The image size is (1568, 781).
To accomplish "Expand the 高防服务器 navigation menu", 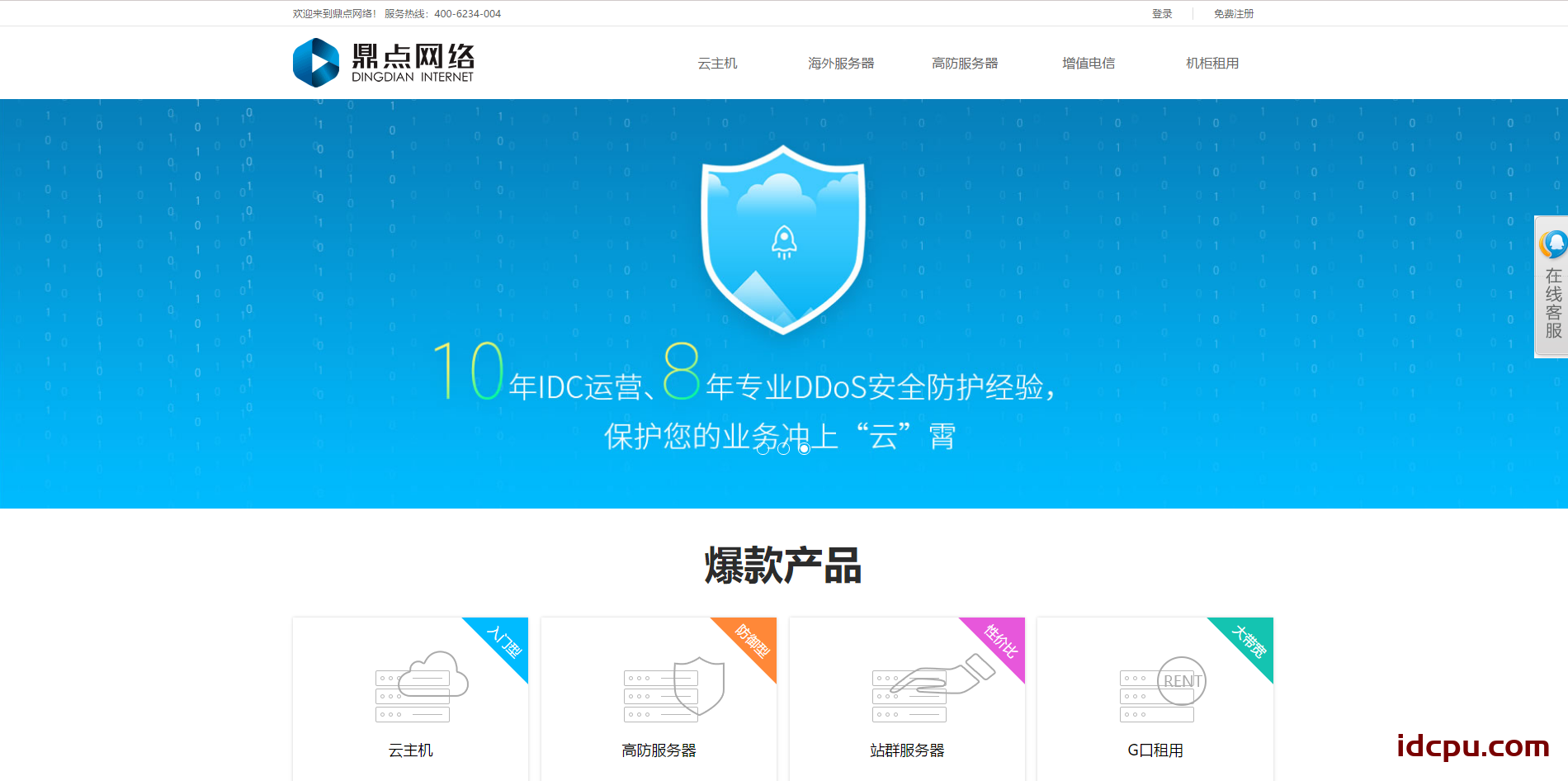I will coord(964,64).
